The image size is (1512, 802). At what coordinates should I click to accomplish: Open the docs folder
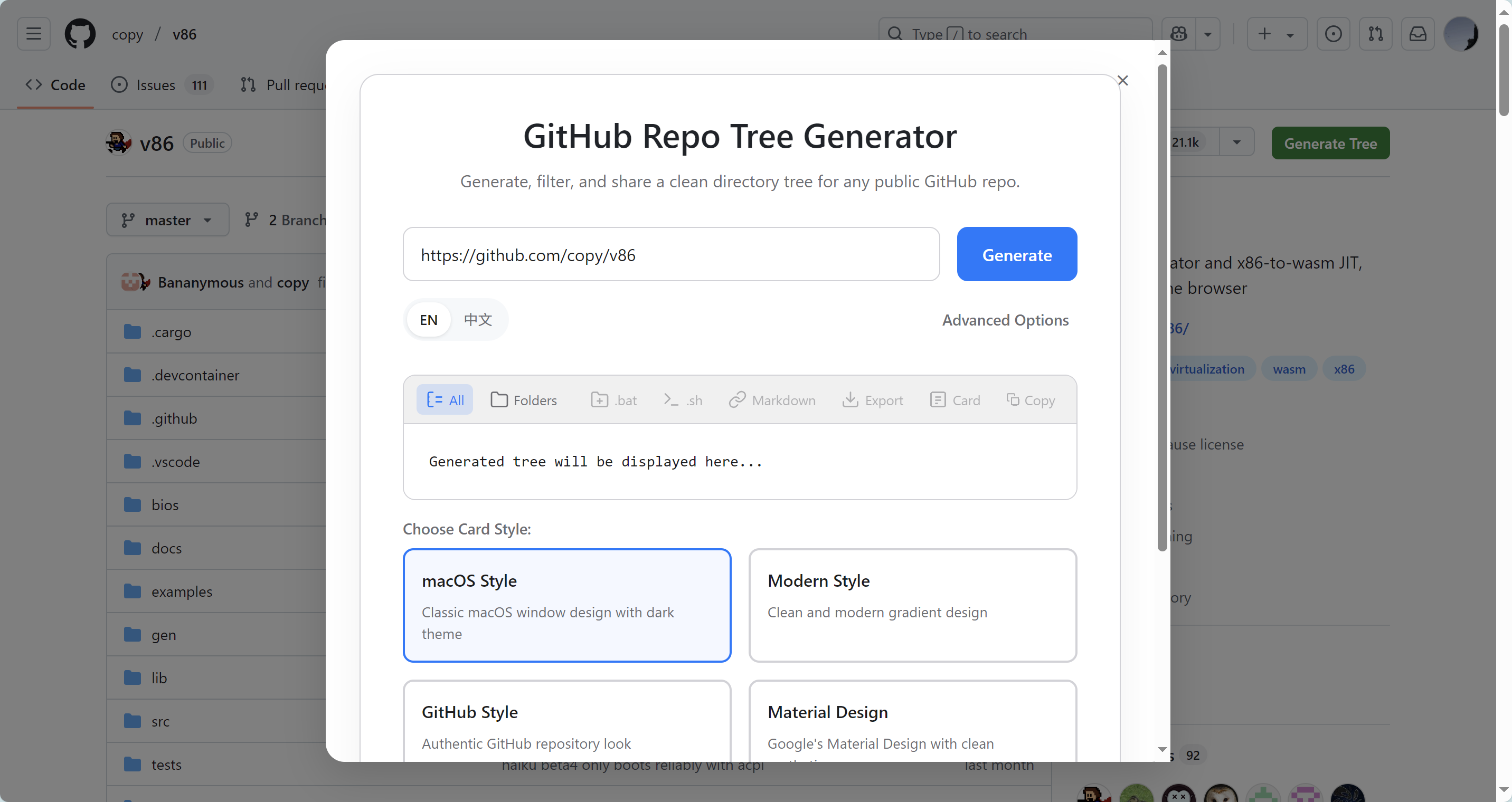(166, 548)
